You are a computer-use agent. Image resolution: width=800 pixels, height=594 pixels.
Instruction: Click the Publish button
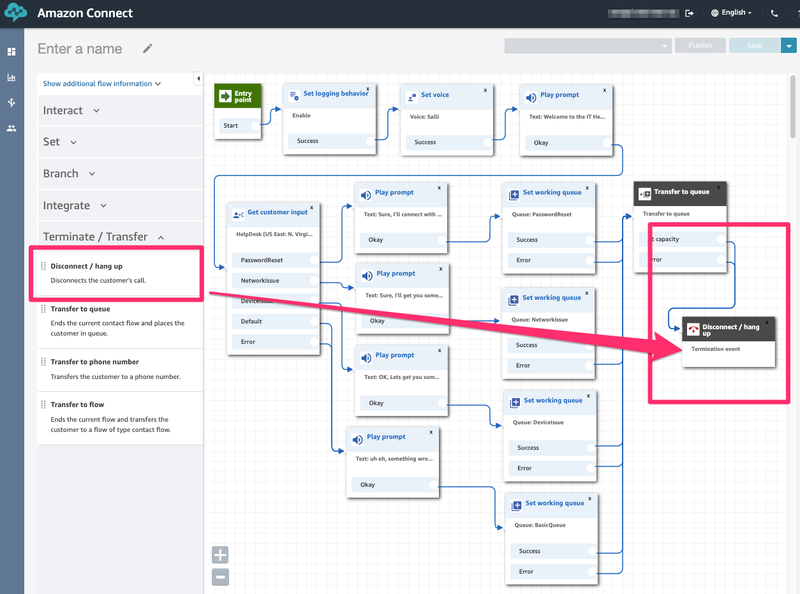[x=700, y=45]
